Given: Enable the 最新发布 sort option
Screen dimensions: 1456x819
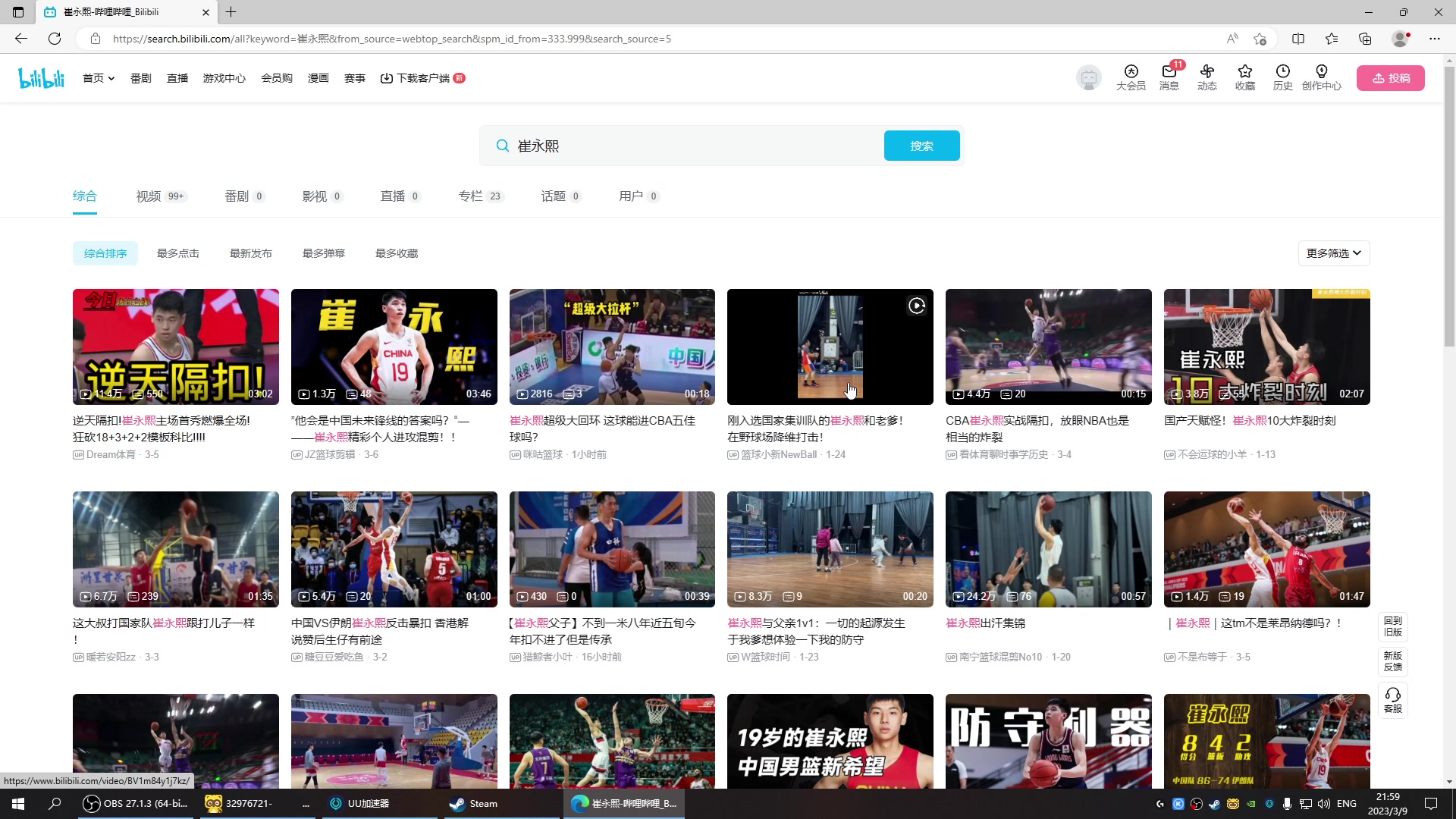Looking at the screenshot, I should click(251, 253).
